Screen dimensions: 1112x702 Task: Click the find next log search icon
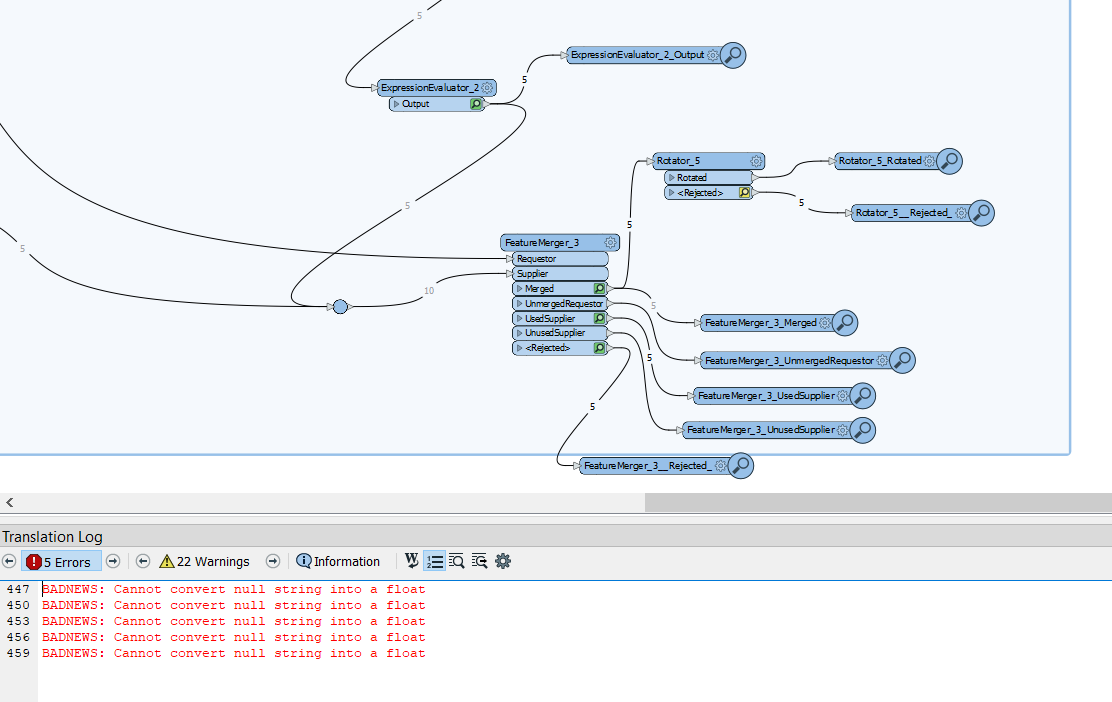click(x=479, y=561)
